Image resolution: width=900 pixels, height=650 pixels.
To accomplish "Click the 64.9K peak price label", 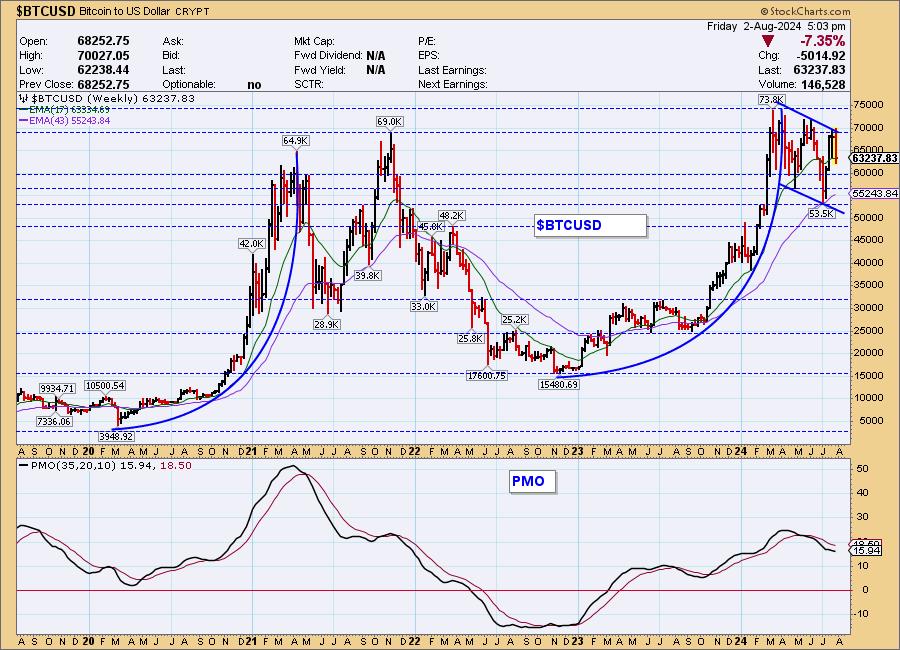I will (296, 141).
